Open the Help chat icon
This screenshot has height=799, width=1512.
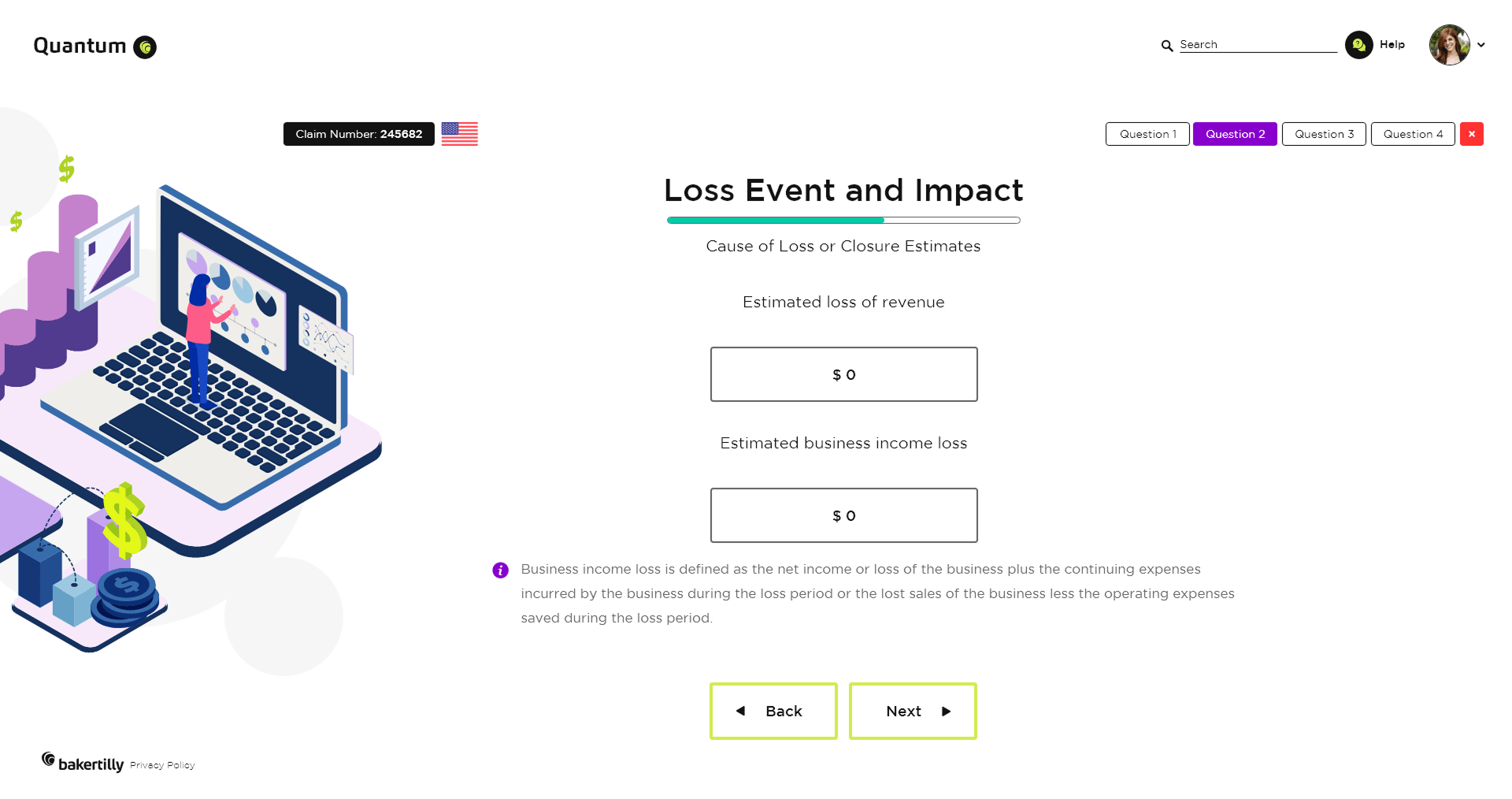1358,45
